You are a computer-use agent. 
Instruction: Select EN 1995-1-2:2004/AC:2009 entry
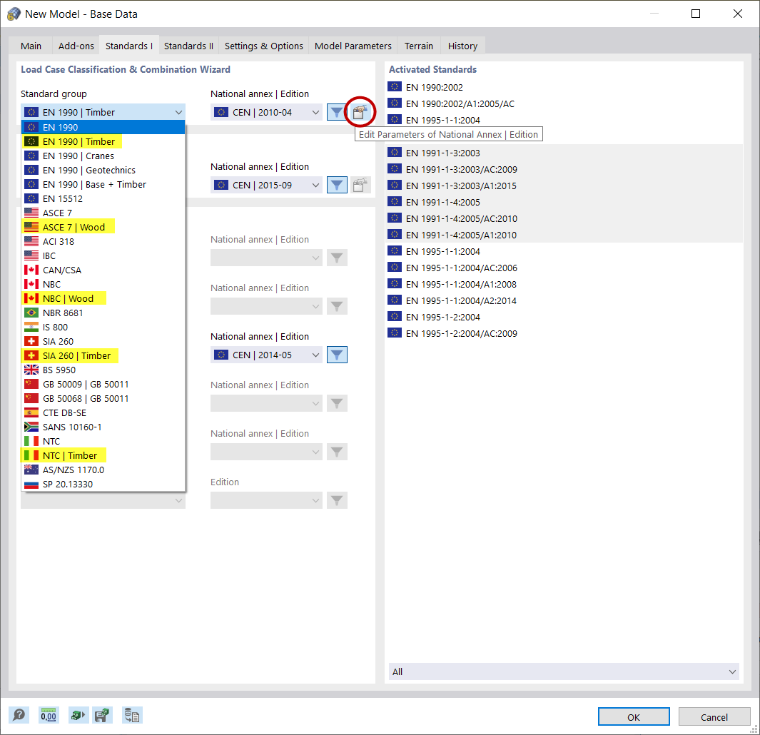pos(565,334)
